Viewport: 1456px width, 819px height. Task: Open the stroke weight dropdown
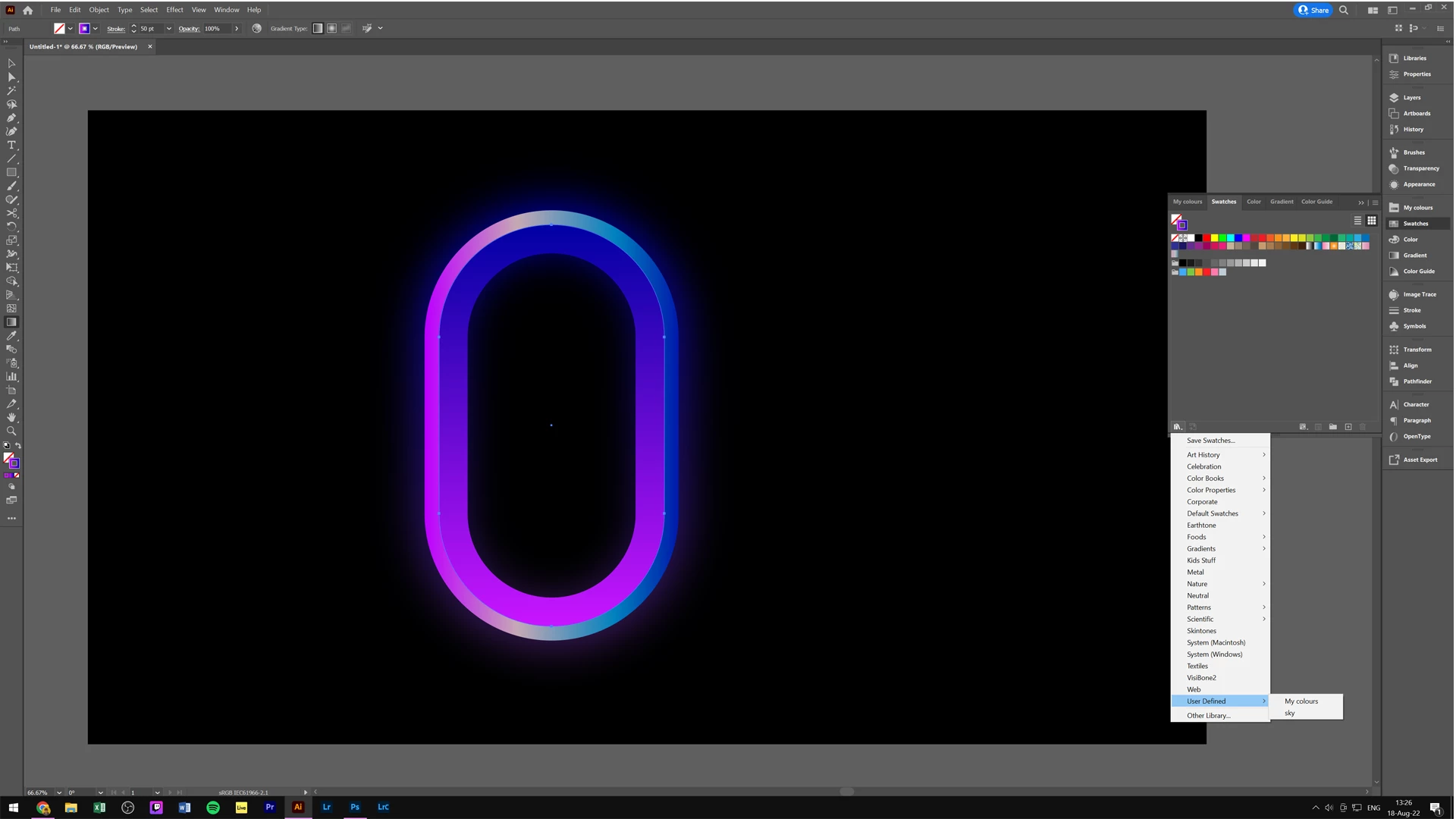point(168,28)
